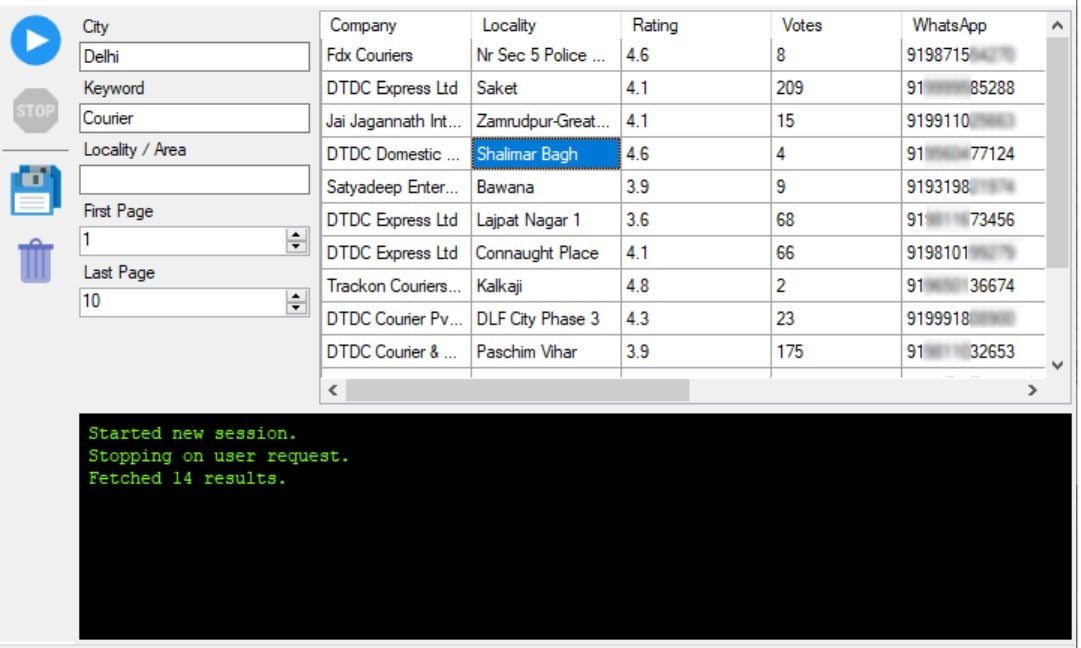This screenshot has height=648, width=1081.
Task: Select the Connaught Place locality cell
Action: click(x=546, y=253)
